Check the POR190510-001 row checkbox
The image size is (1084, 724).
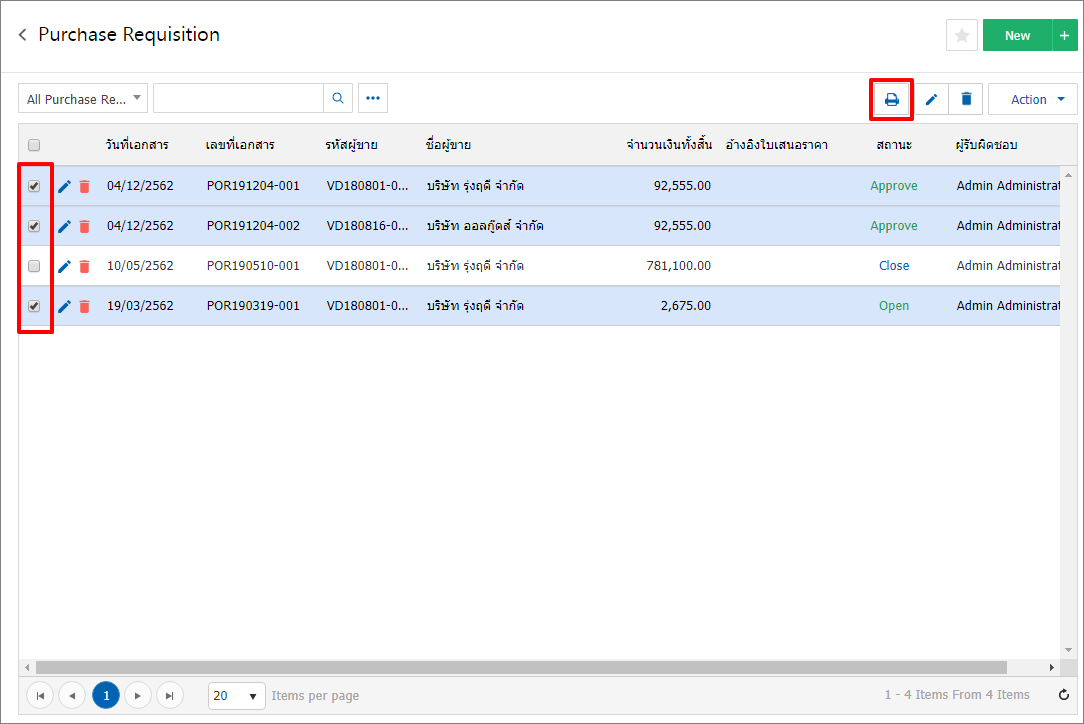[34, 266]
